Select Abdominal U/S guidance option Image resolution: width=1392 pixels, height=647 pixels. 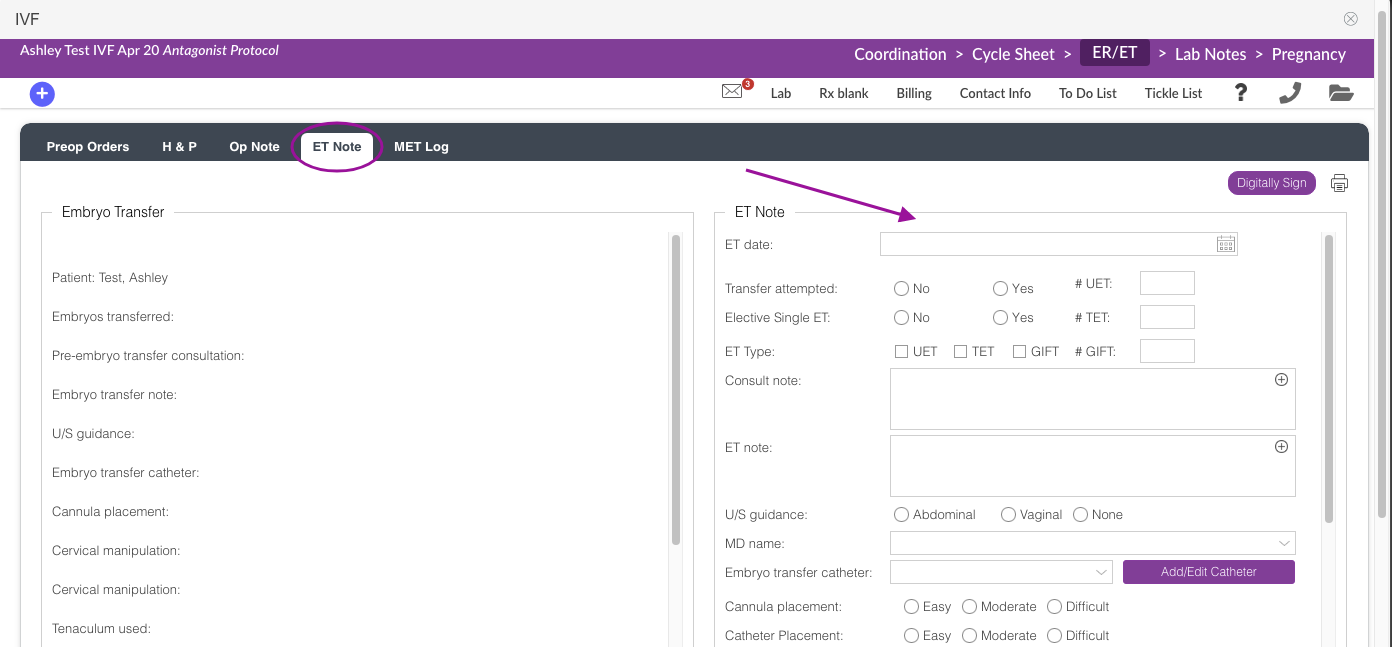[x=902, y=515]
